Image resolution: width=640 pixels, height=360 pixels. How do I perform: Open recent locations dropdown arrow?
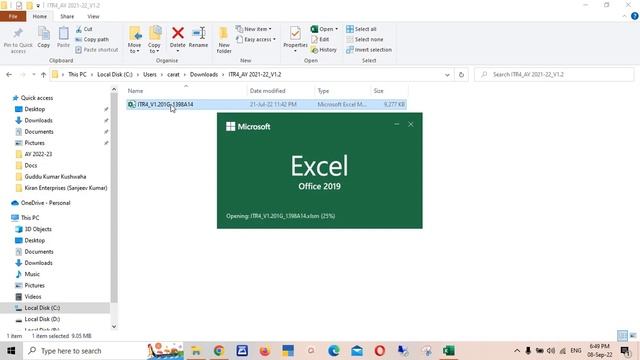click(x=33, y=75)
